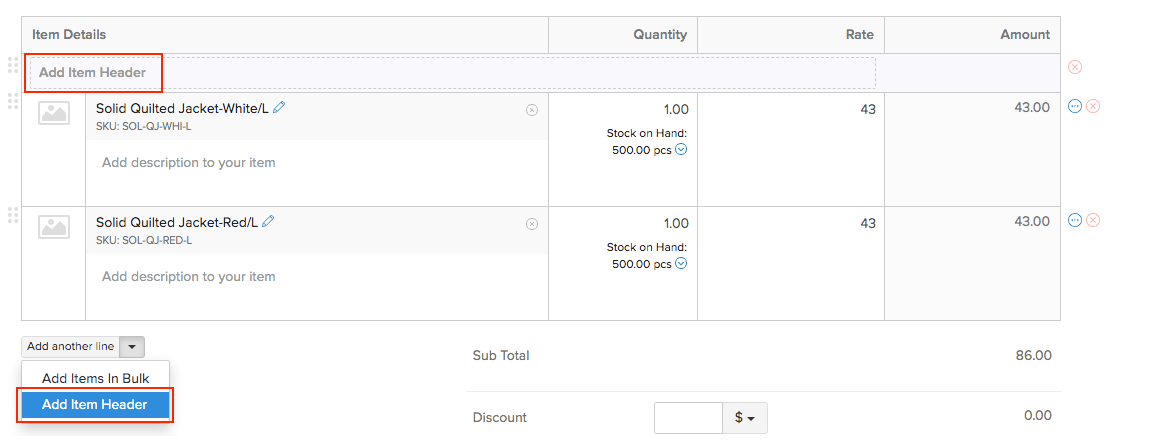Click the White/L jacket image placeholder

click(x=54, y=113)
